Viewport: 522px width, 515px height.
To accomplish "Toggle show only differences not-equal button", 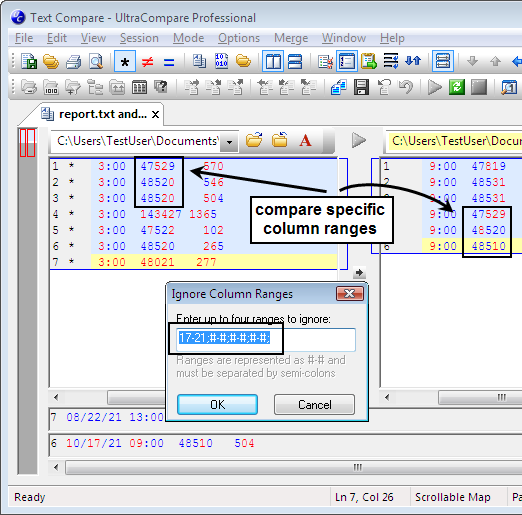I will (147, 62).
